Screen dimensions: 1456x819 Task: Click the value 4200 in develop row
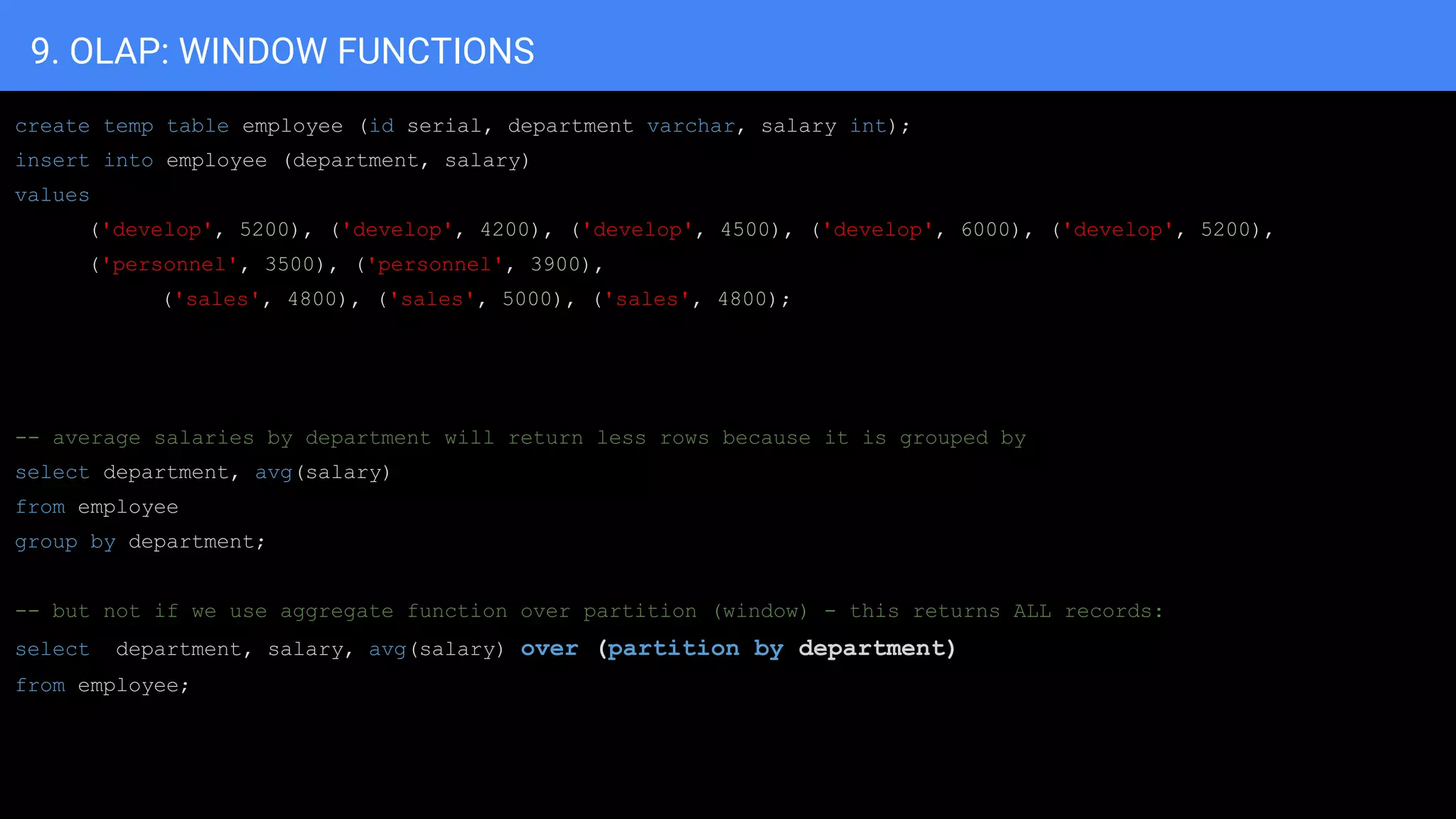505,230
